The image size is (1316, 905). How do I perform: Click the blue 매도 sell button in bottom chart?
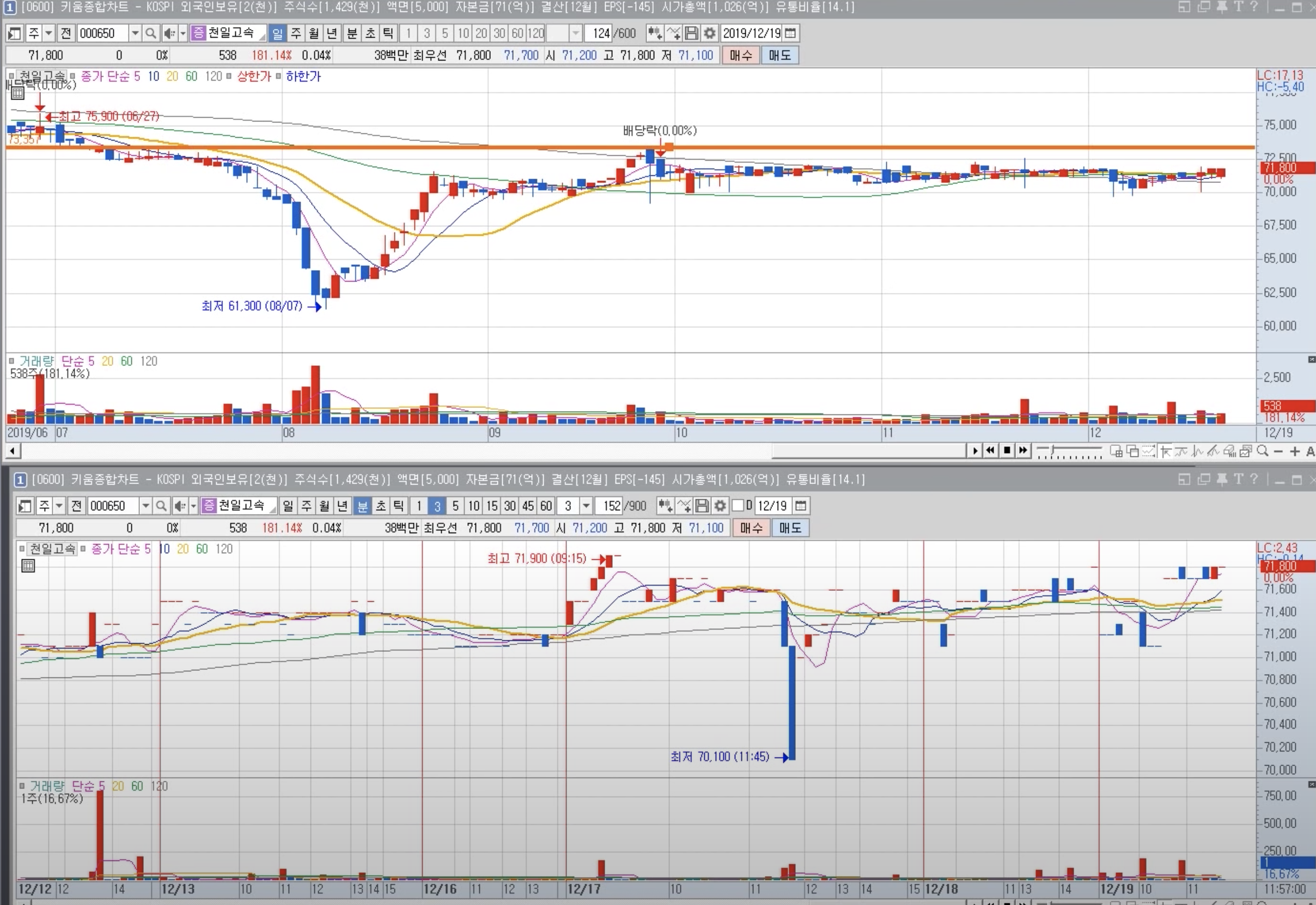(x=790, y=528)
